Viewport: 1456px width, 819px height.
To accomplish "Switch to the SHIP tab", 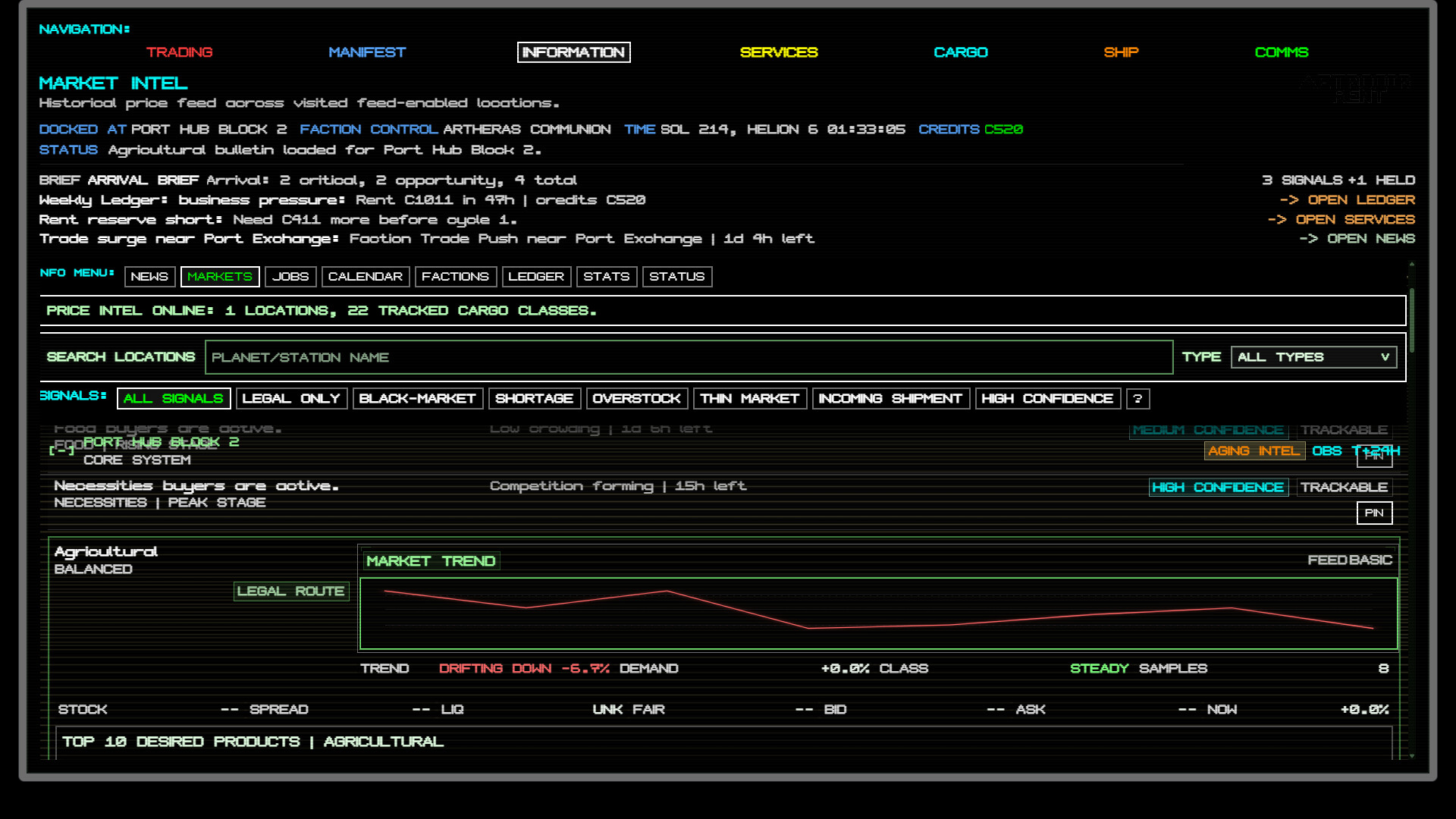I will (x=1121, y=52).
